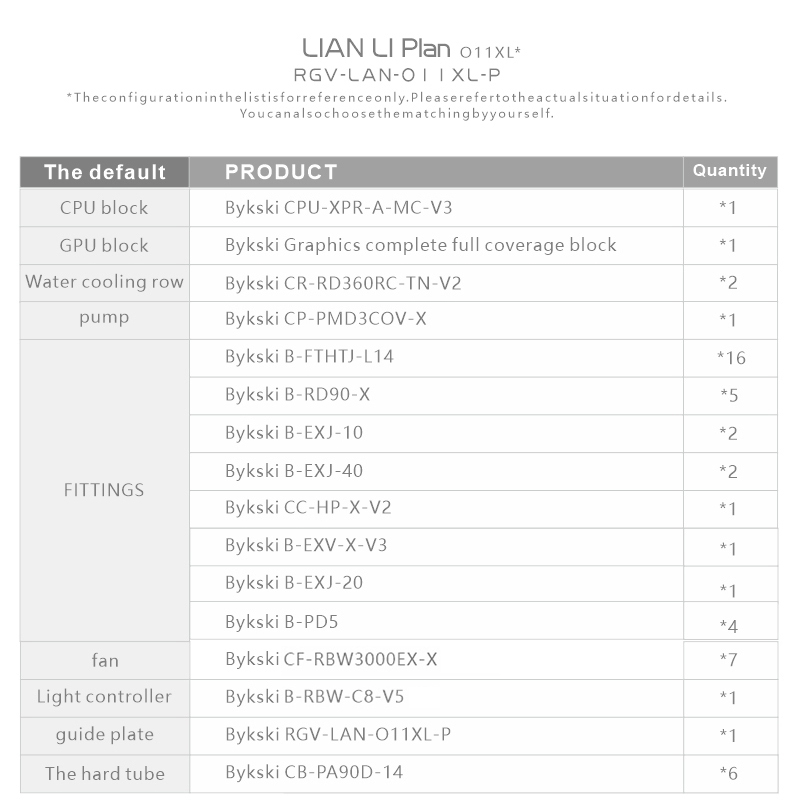The image size is (795, 811).
Task: Select the pump product Bykski CP-PMD3COV-X
Action: pos(326,319)
